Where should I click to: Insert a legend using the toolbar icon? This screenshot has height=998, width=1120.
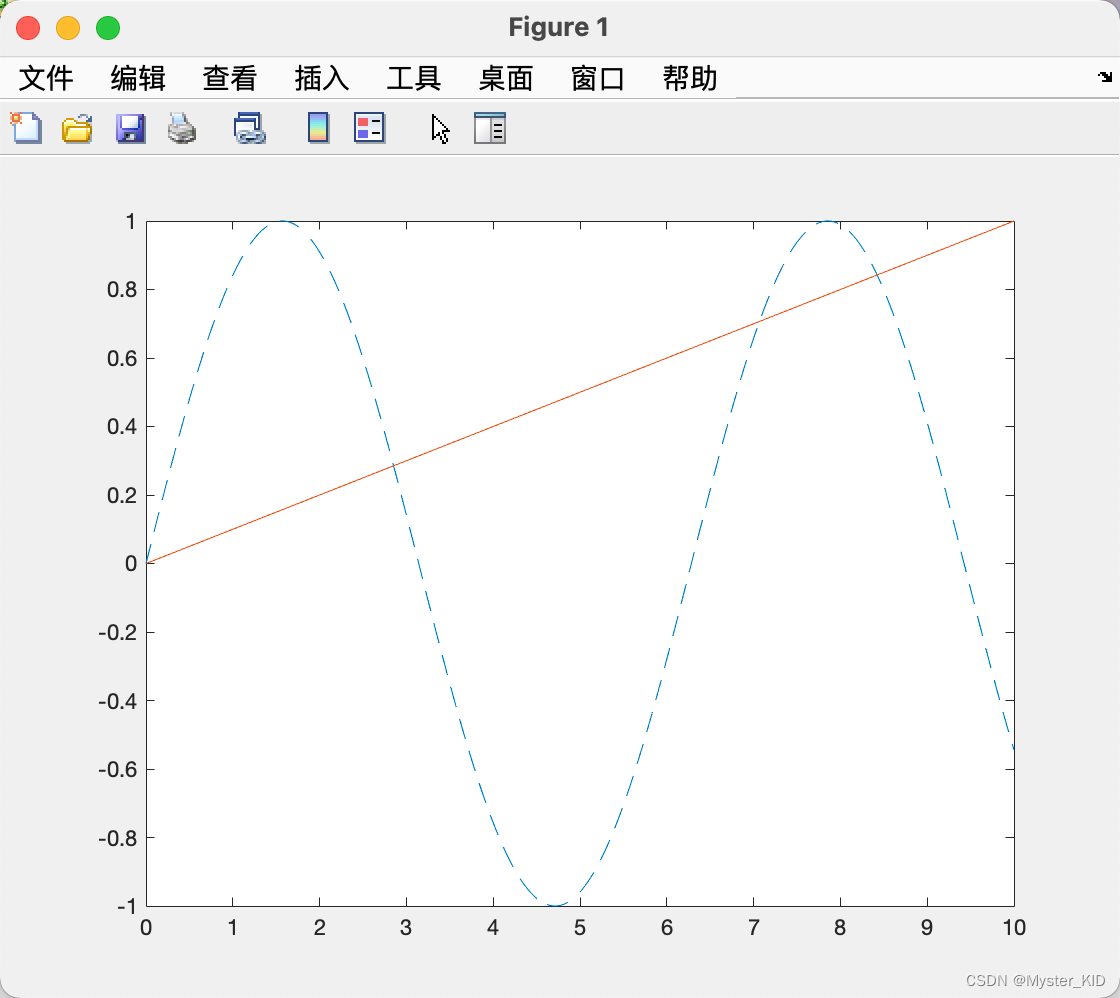coord(369,128)
